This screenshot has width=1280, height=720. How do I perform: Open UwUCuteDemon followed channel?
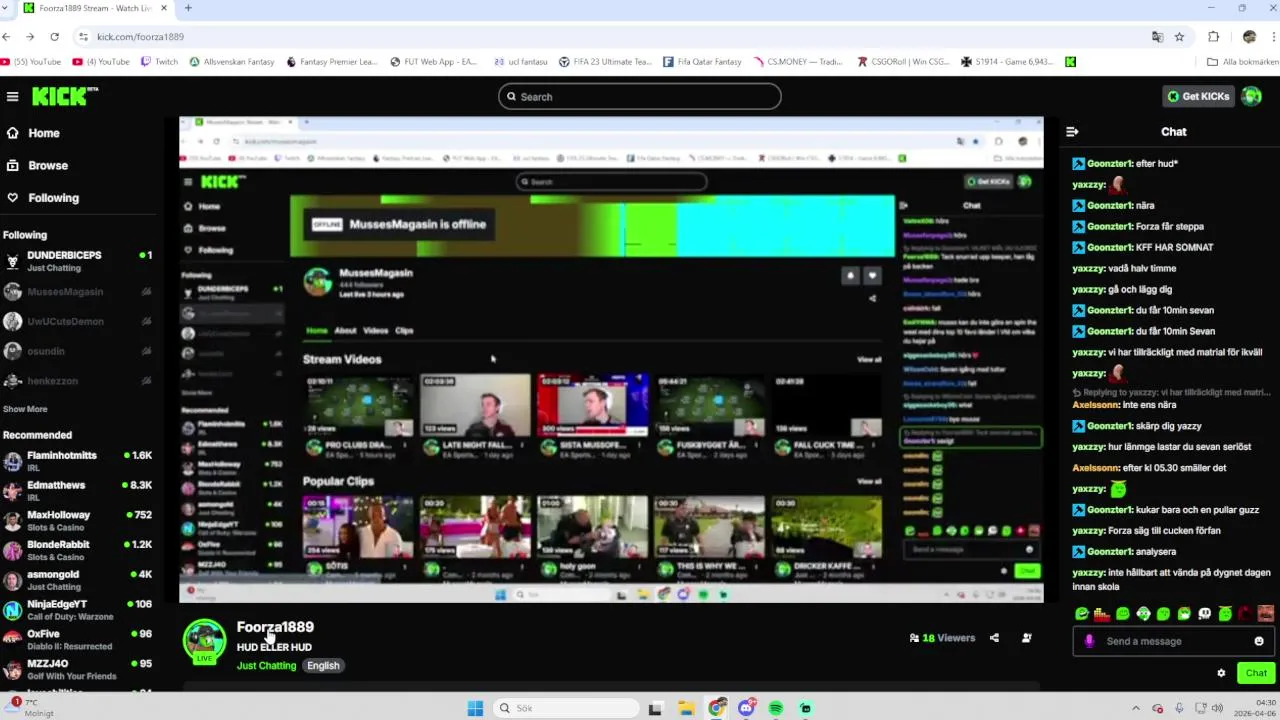pyautogui.click(x=78, y=322)
